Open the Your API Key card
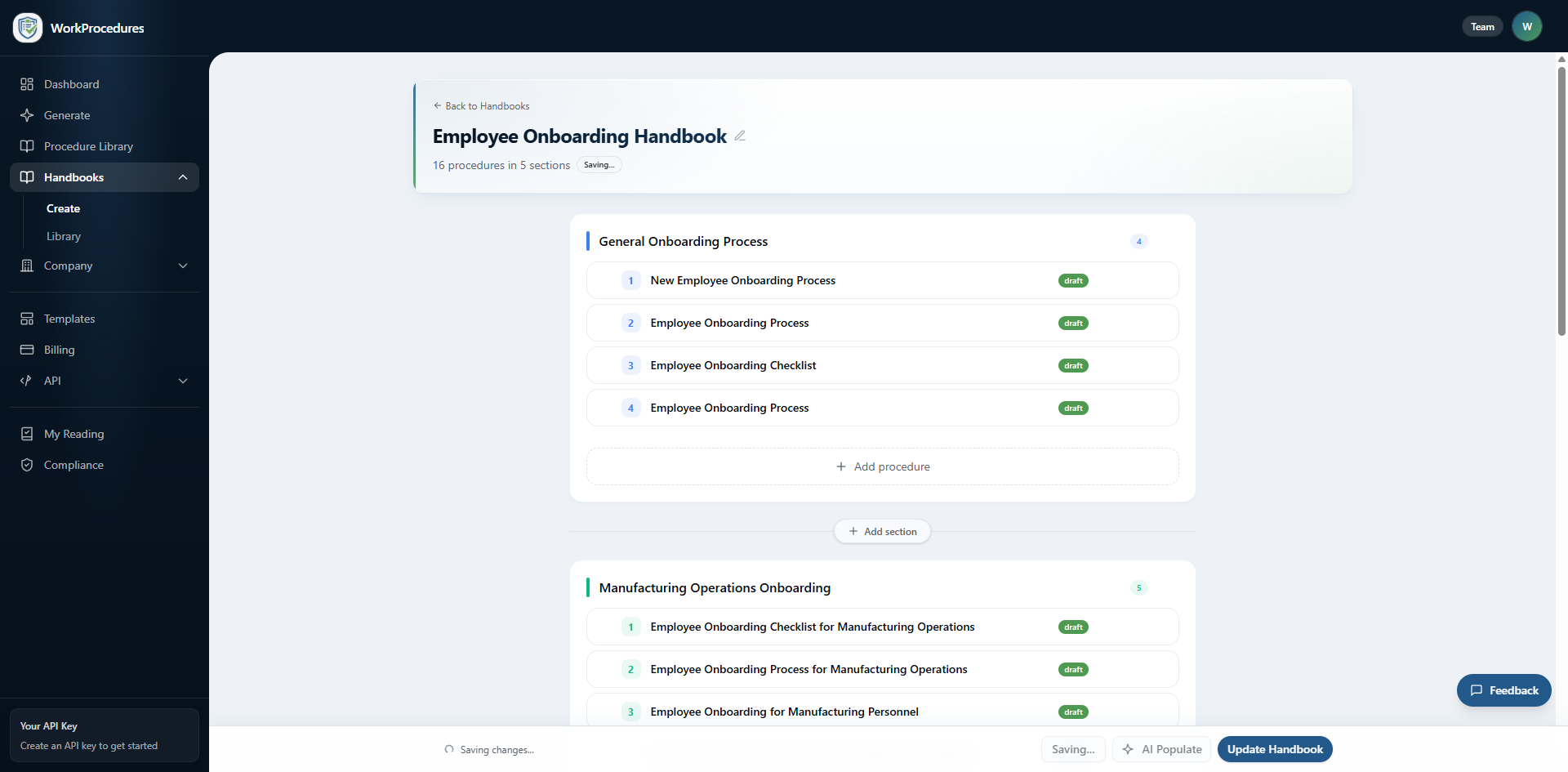 click(105, 735)
